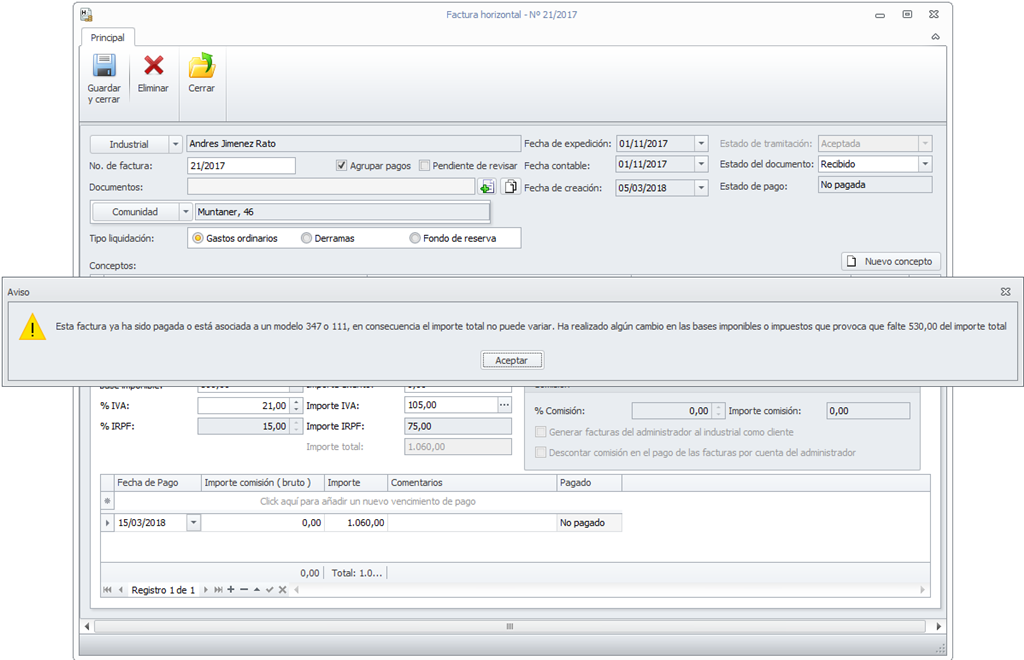1024x660 pixels.
Task: Click the copy documents icon beside Documentos
Action: pyautogui.click(x=510, y=187)
